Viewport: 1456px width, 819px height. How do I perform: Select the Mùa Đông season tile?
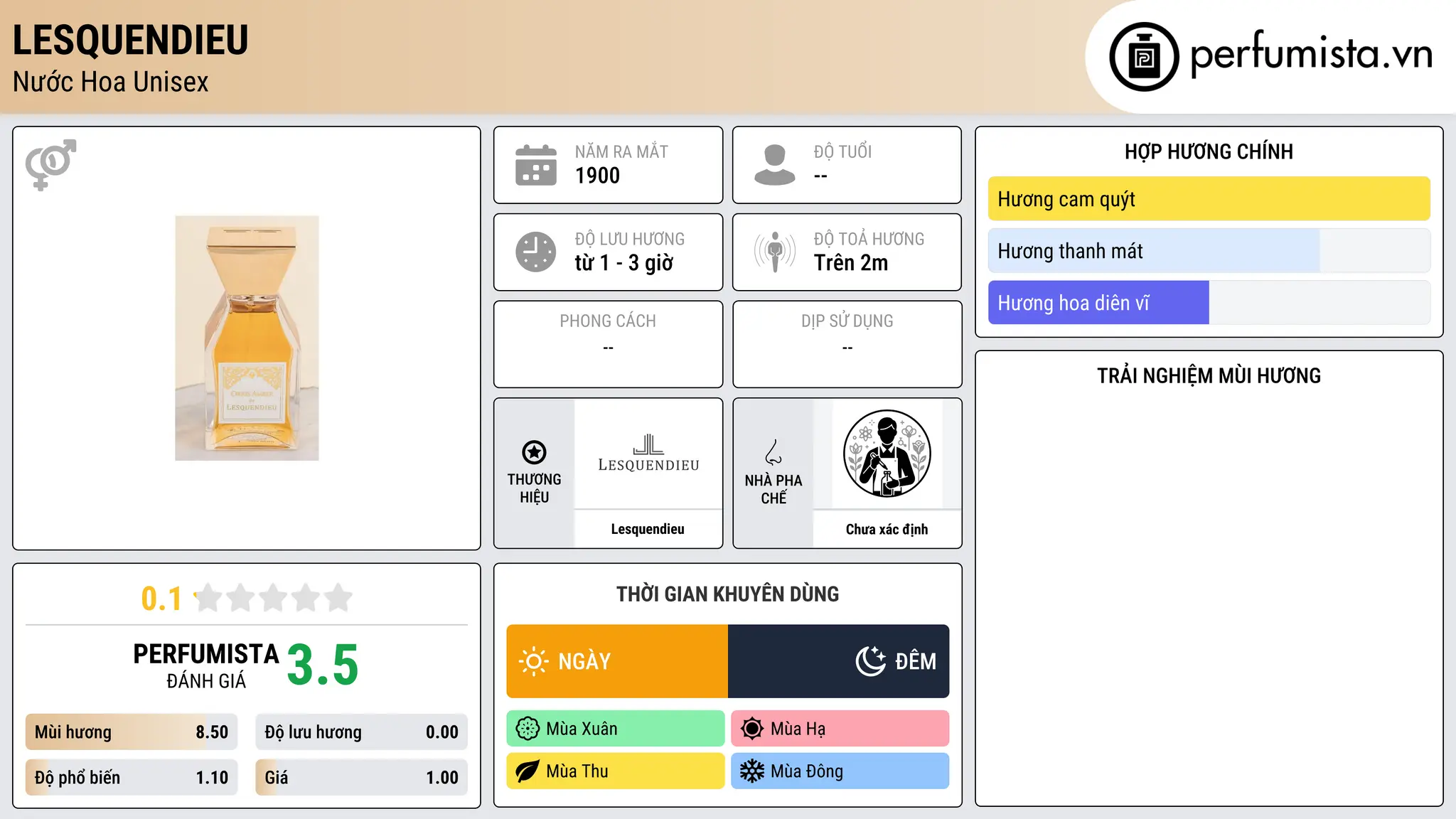tap(840, 771)
